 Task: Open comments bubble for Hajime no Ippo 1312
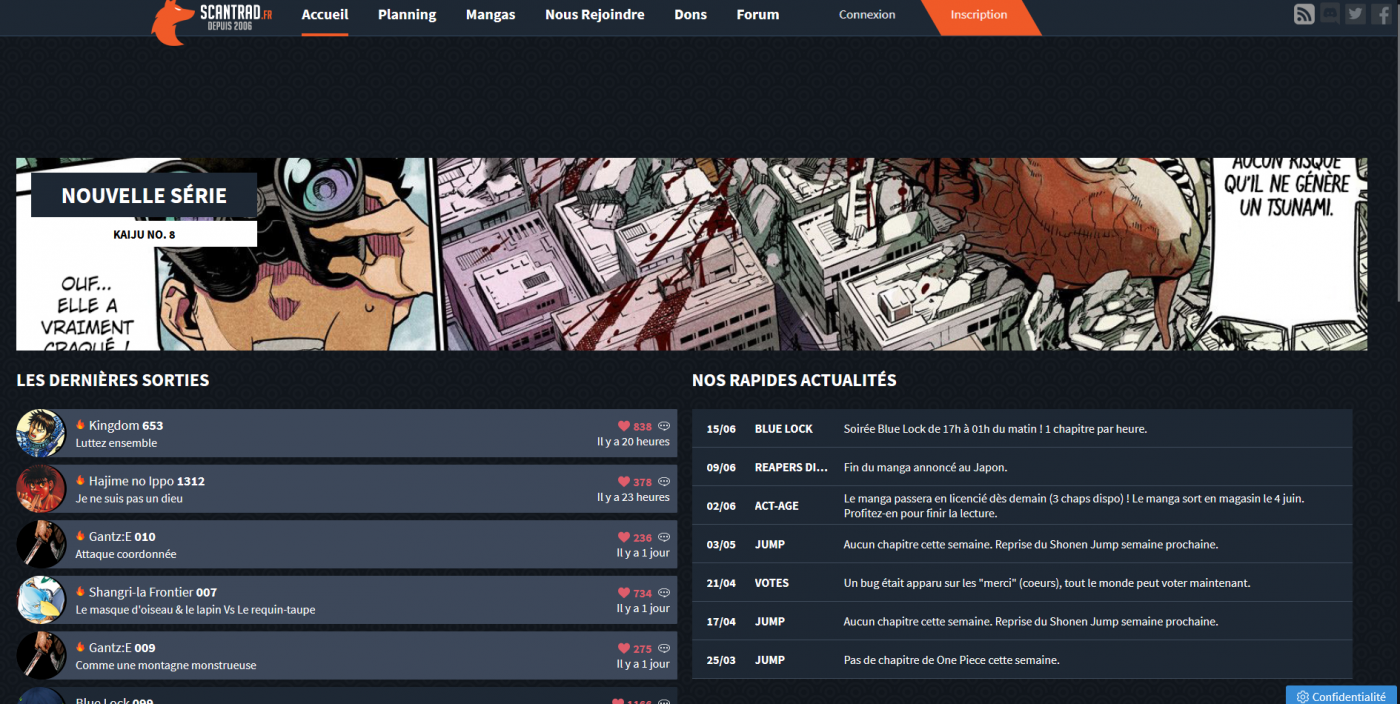click(x=663, y=482)
